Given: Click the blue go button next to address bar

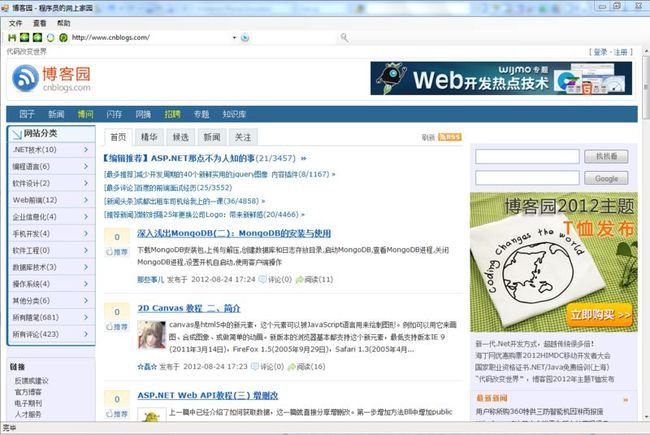Looking at the screenshot, I should pos(245,38).
